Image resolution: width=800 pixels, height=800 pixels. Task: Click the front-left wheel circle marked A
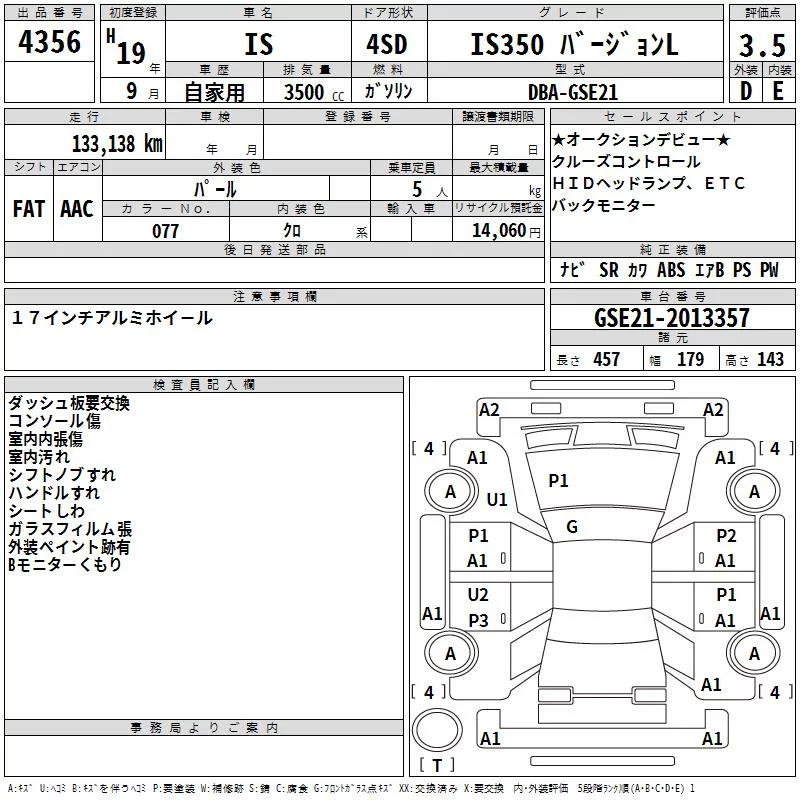(x=450, y=491)
